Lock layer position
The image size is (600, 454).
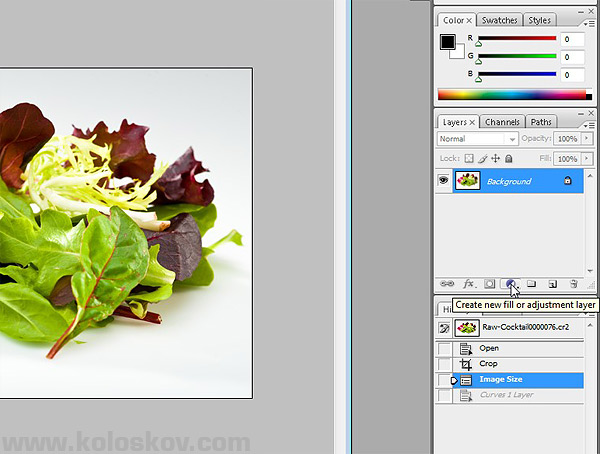click(x=496, y=158)
